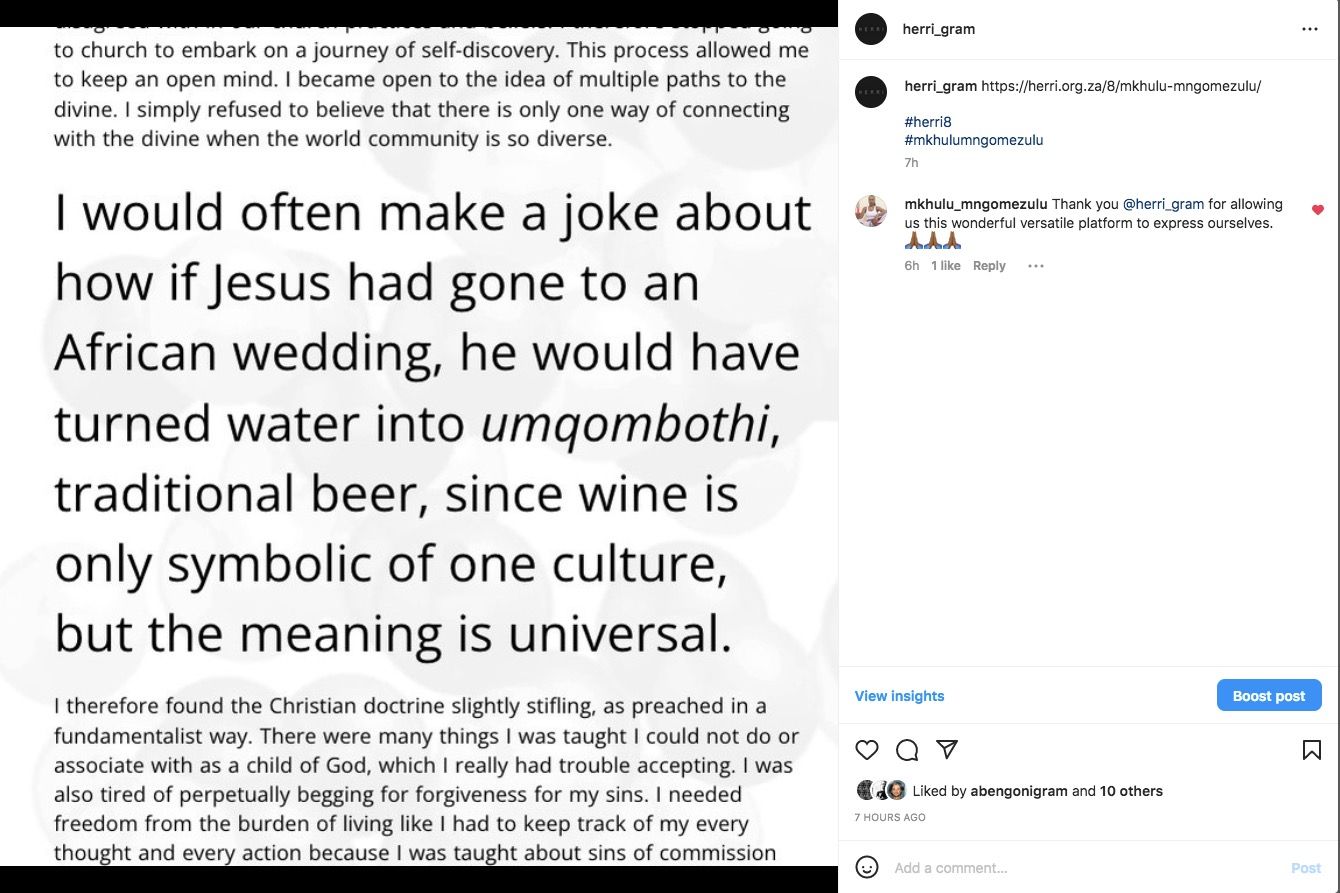Open emoji picker smiley icon
Viewport: 1340px width, 893px height.
(x=867, y=867)
